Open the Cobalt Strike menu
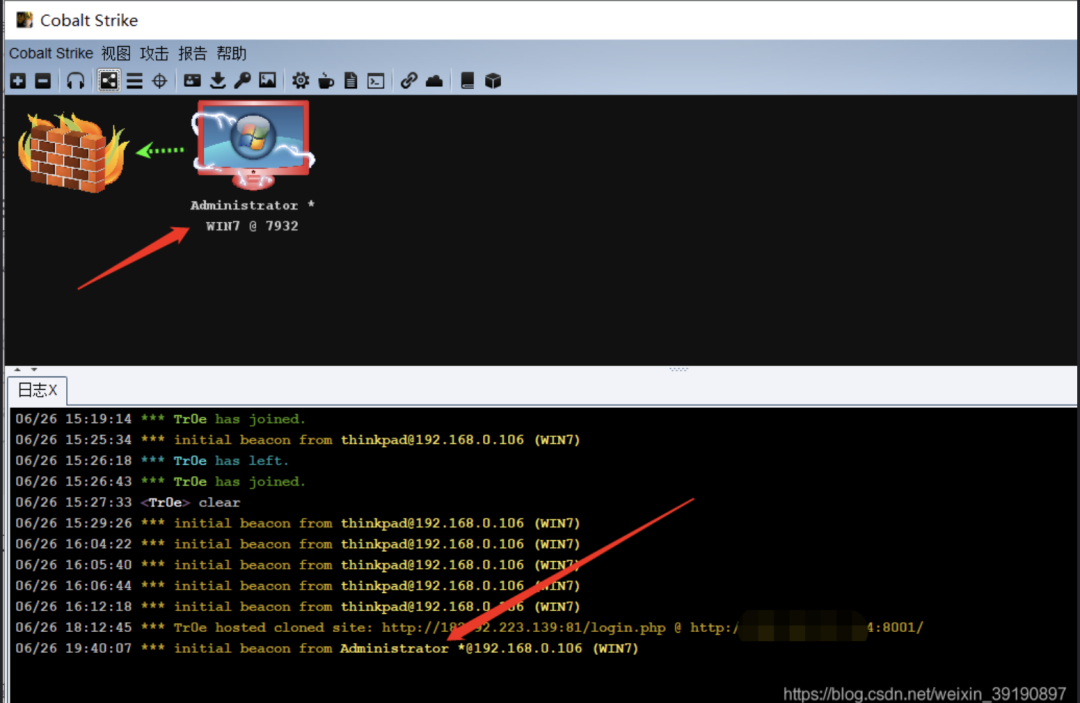The height and width of the screenshot is (703, 1080). 51,54
